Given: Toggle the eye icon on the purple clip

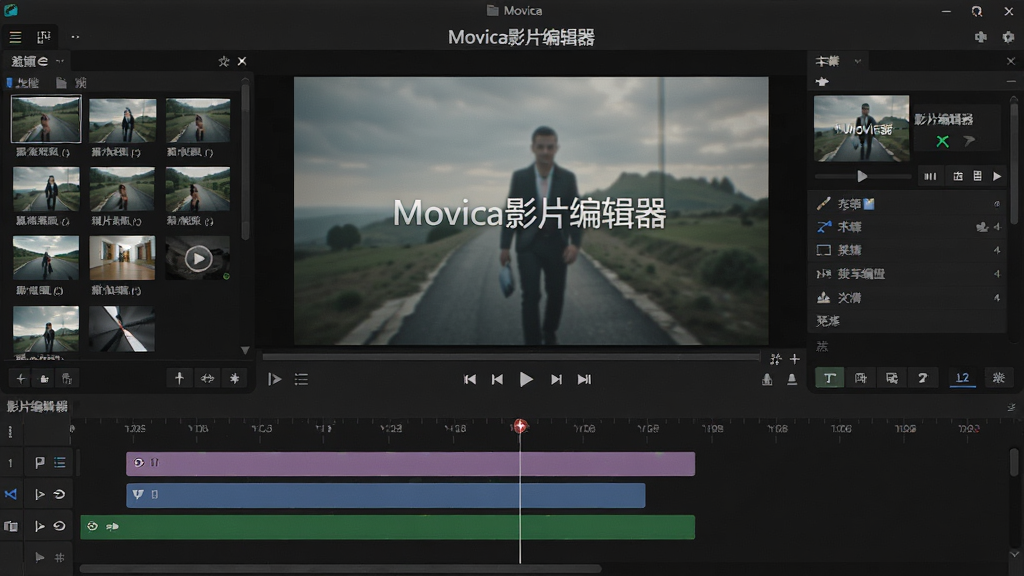Looking at the screenshot, I should coord(138,463).
